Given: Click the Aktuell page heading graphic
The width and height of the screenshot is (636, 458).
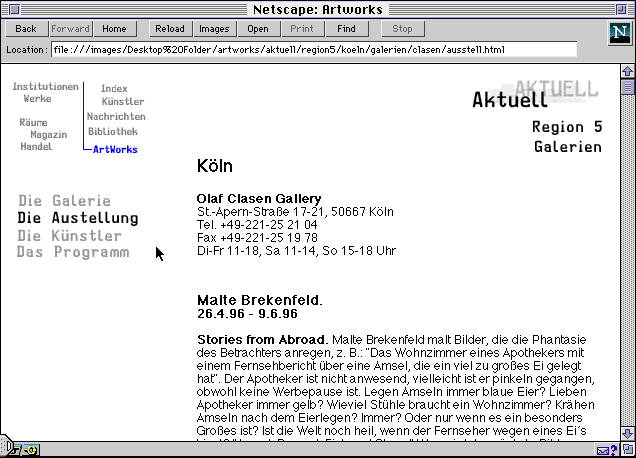Looking at the screenshot, I should coord(535,94).
